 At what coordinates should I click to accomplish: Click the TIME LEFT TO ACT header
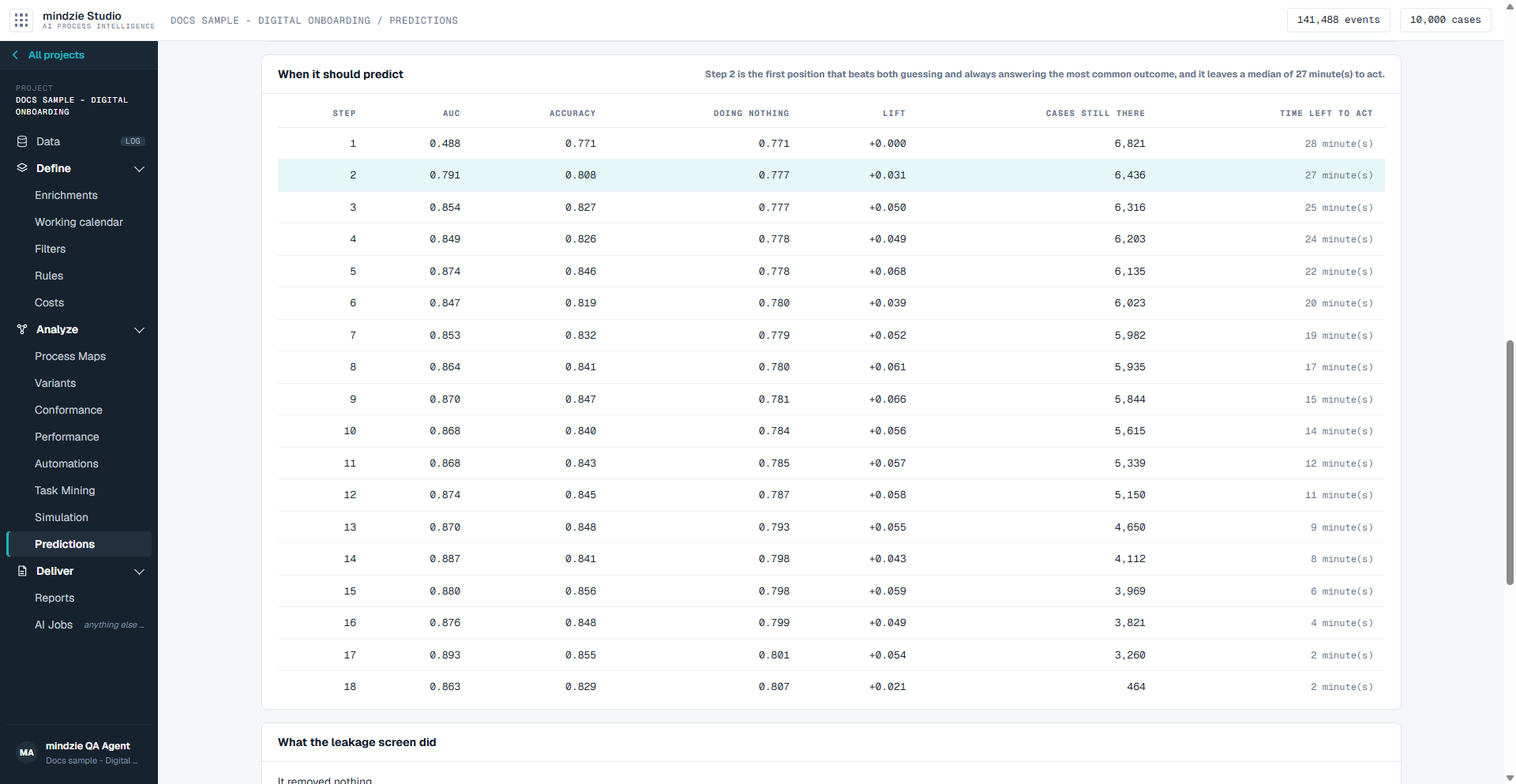pyautogui.click(x=1326, y=114)
